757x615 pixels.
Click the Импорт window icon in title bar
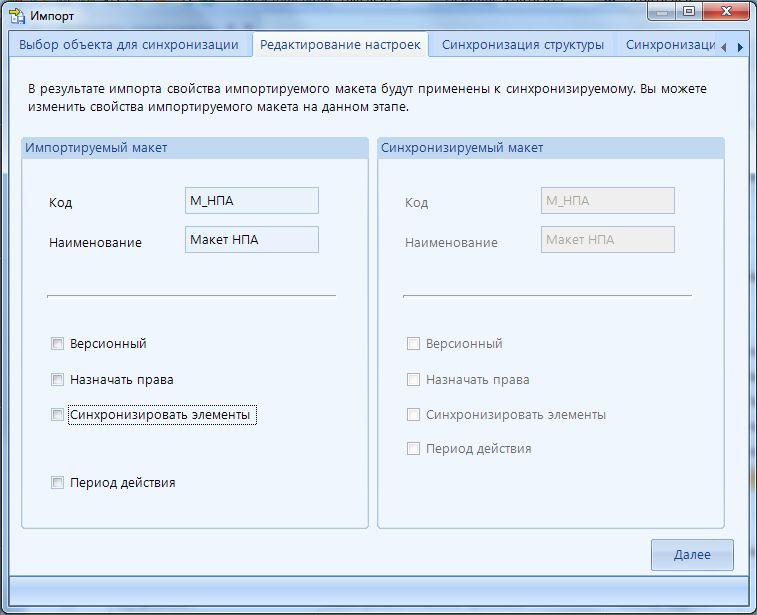17,15
